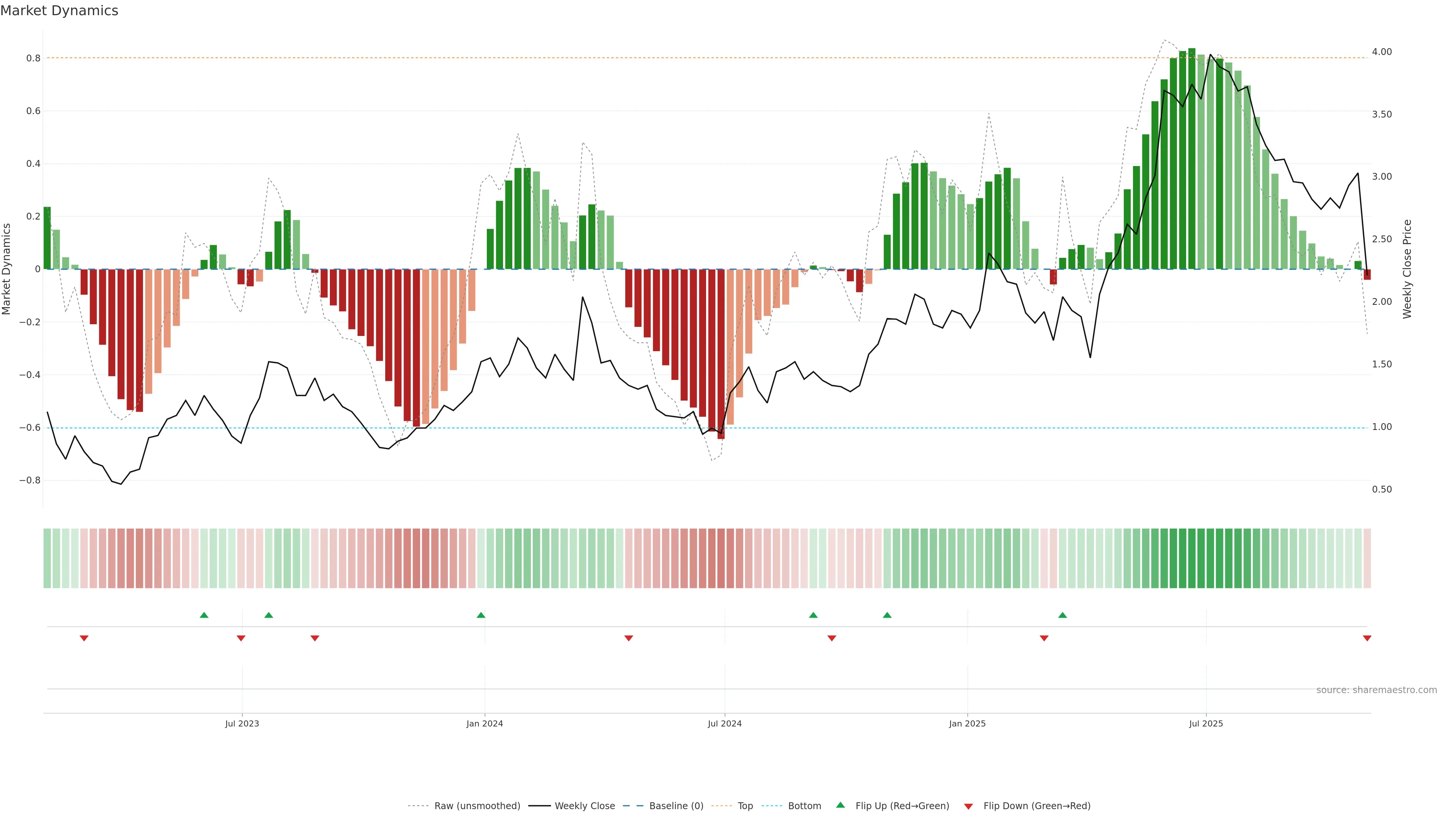
Task: Click the leftmost red flip-down triangle marker
Action: tap(84, 638)
